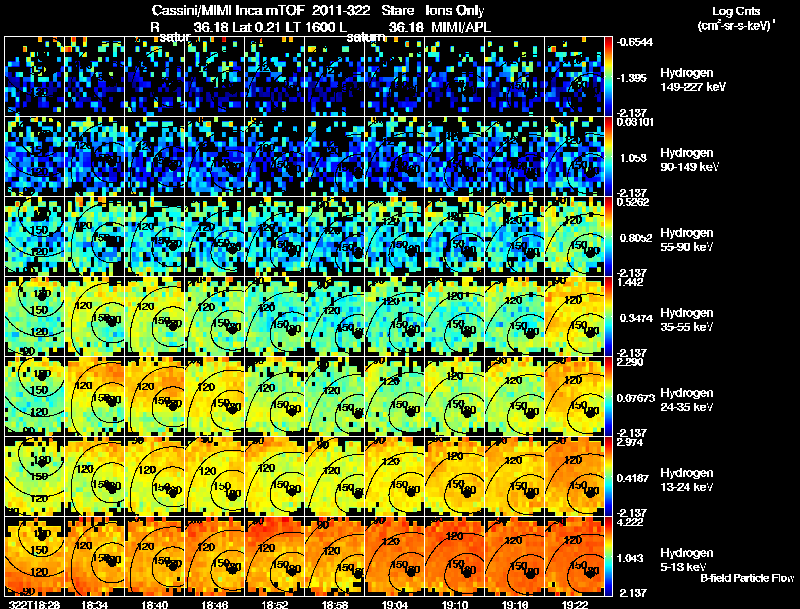The height and width of the screenshot is (609, 800).
Task: Click the color bar beside Hydrogen 90-149 keV
Action: (x=608, y=157)
